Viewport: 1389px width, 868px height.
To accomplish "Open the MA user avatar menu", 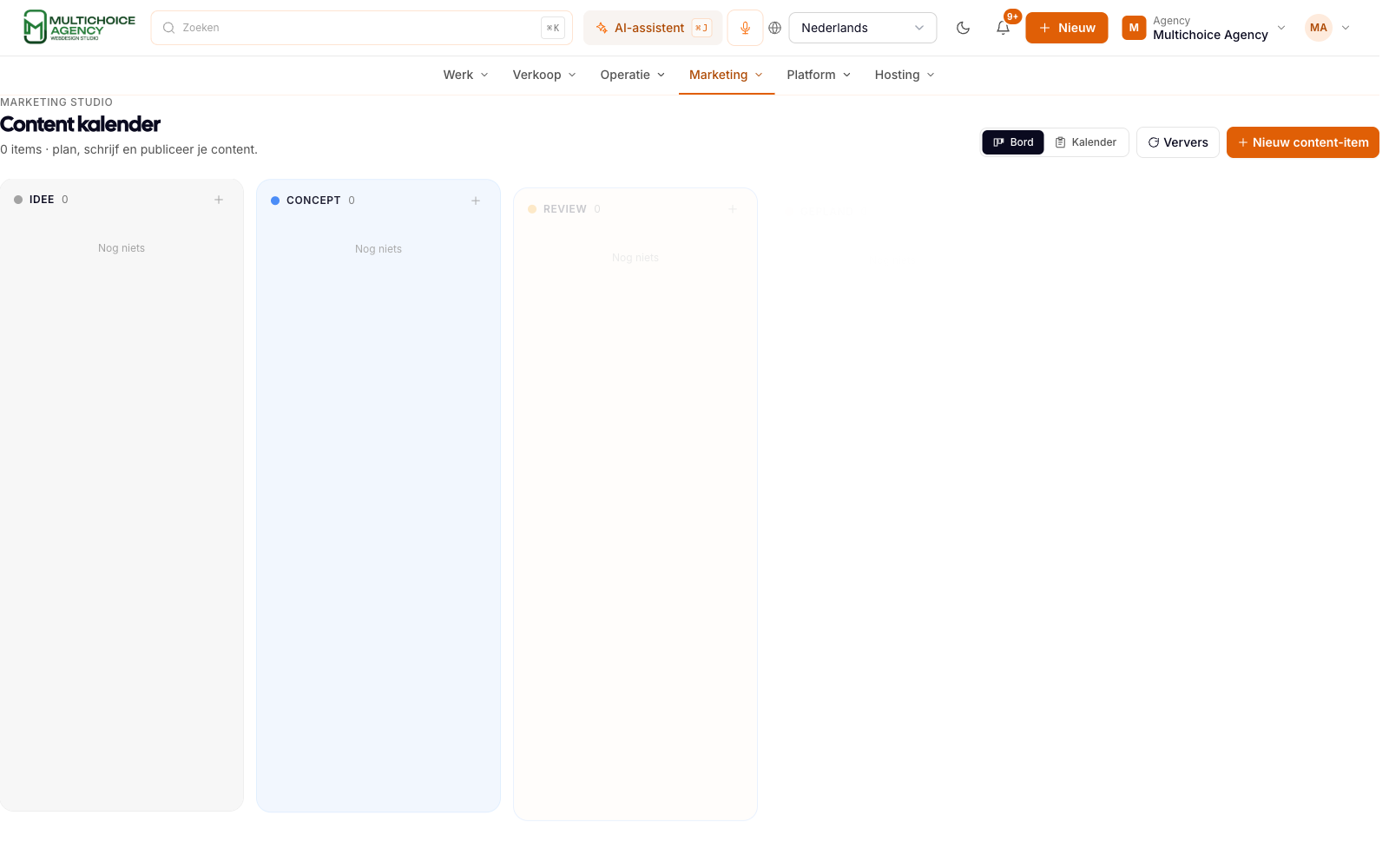I will [1319, 28].
